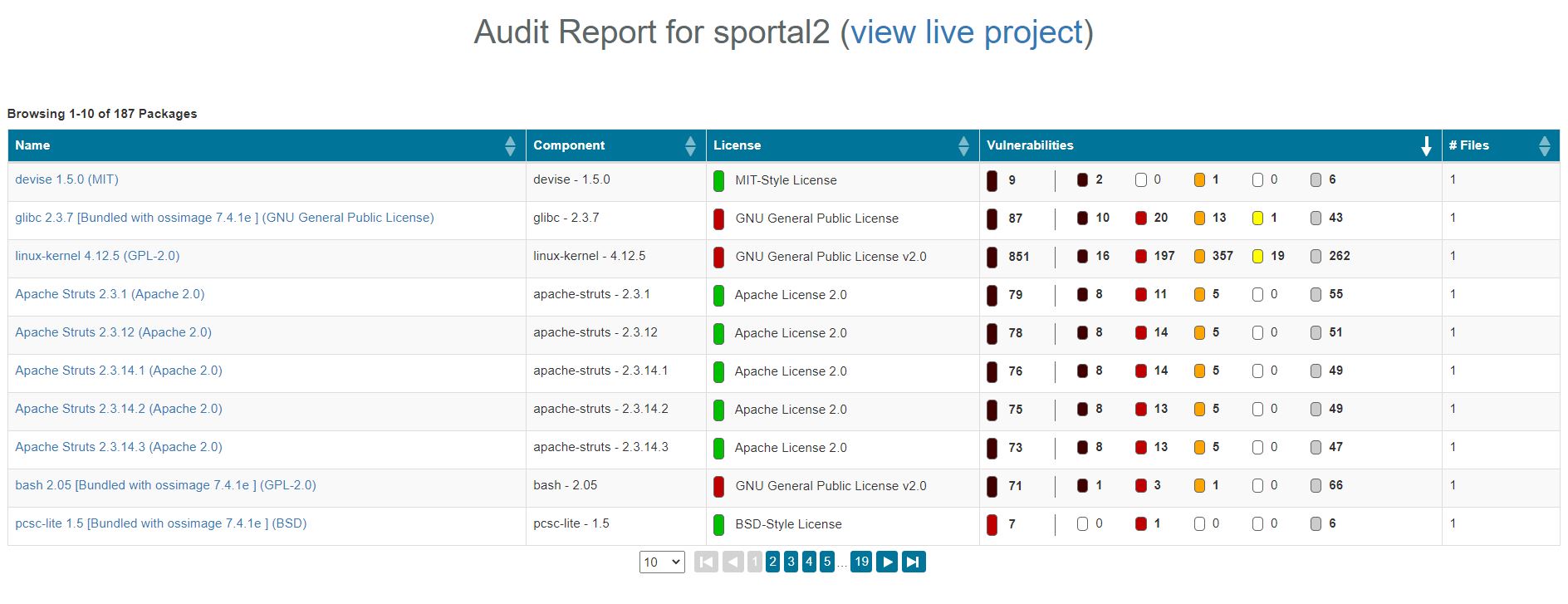Click red license indicator for glibc row
This screenshot has width=1568, height=604.
coord(719,219)
